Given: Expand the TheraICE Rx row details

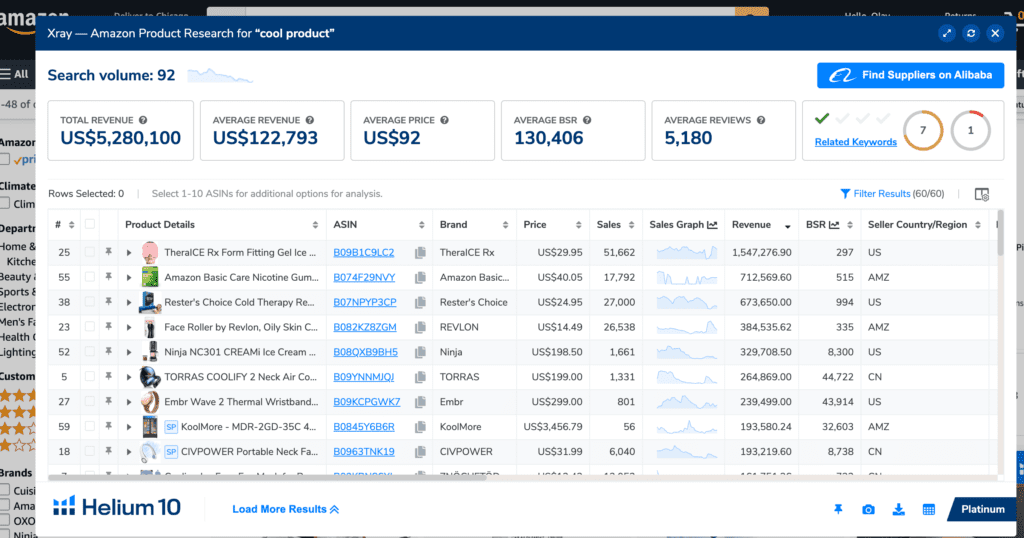Looking at the screenshot, I should pyautogui.click(x=129, y=253).
